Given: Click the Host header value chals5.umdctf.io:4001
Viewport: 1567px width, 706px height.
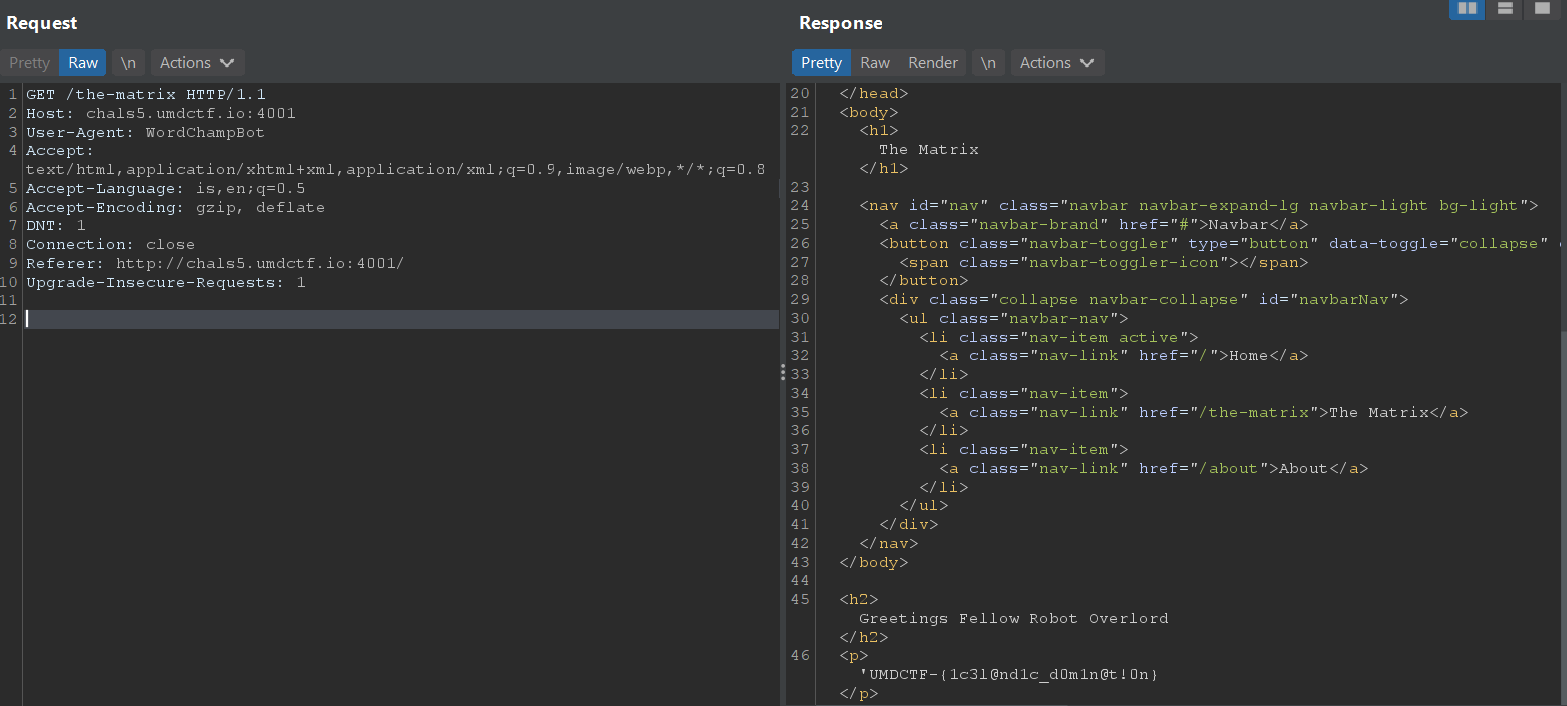Looking at the screenshot, I should (190, 113).
